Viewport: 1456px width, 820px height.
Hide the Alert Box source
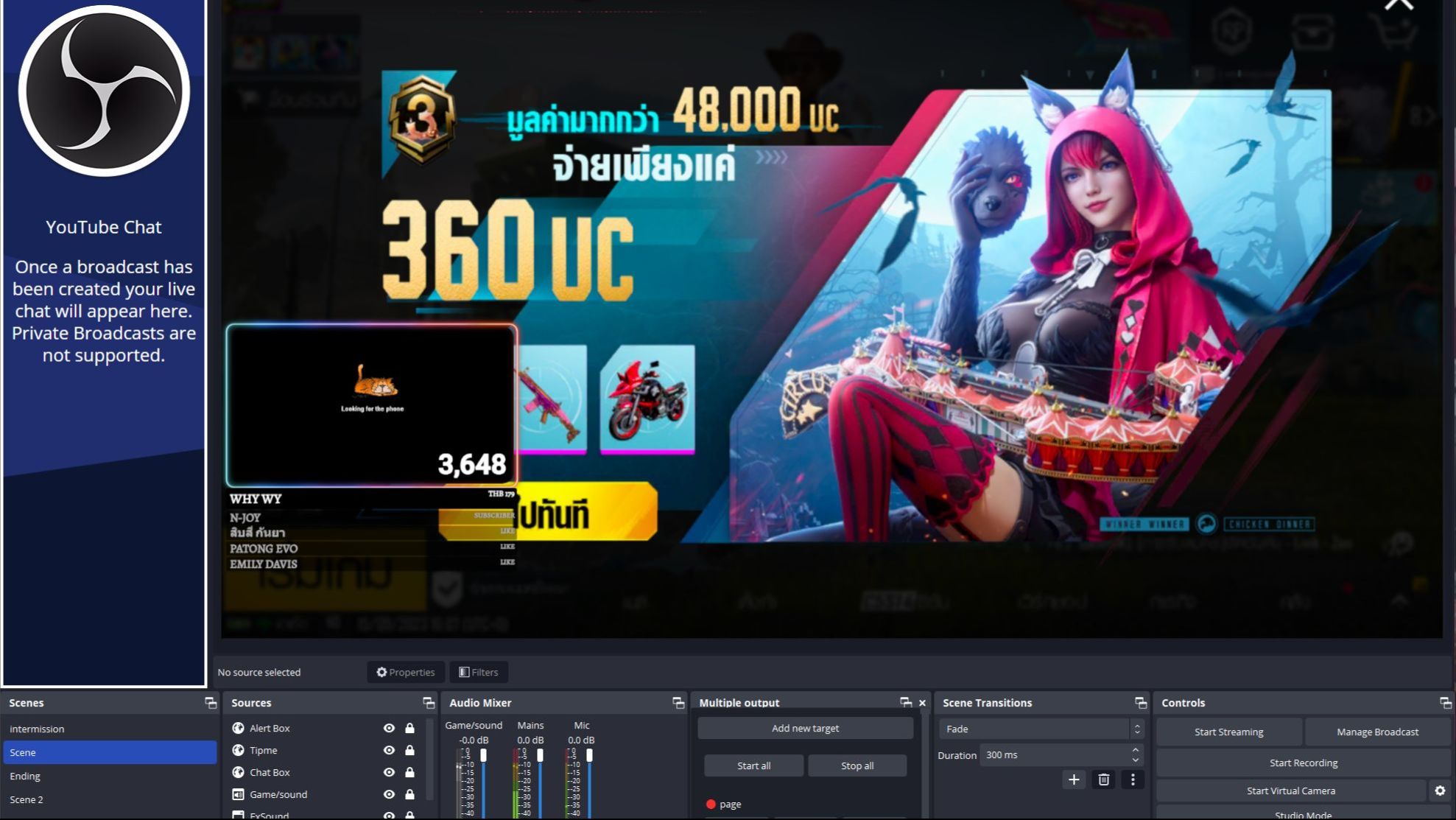[389, 728]
